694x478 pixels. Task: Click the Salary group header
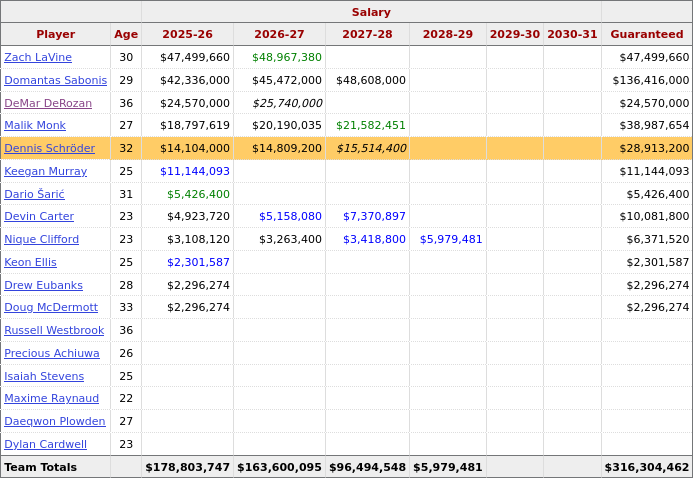coord(371,12)
